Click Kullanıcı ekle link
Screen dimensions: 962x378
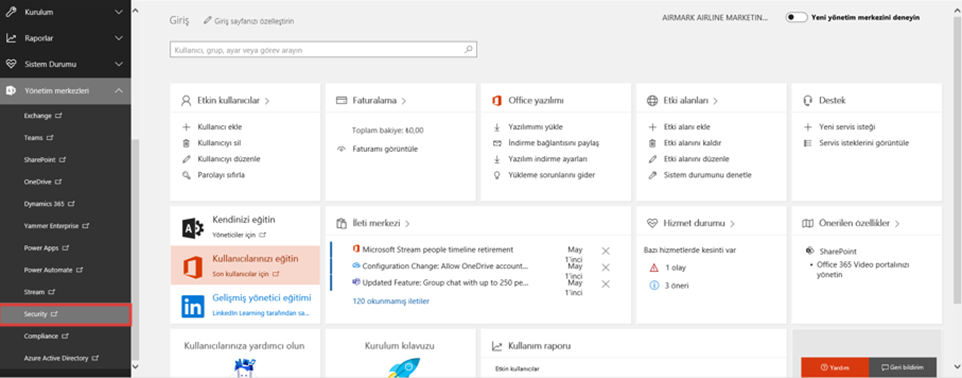pyautogui.click(x=220, y=127)
